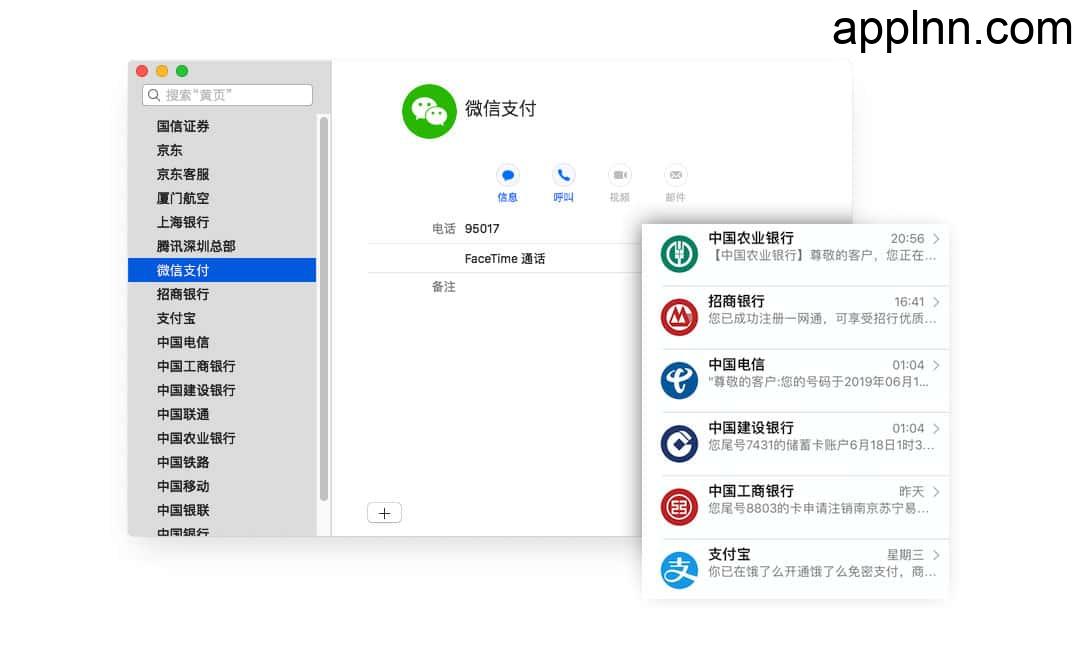Open 支付宝 logo in message list
1082x661 pixels.
[x=679, y=570]
